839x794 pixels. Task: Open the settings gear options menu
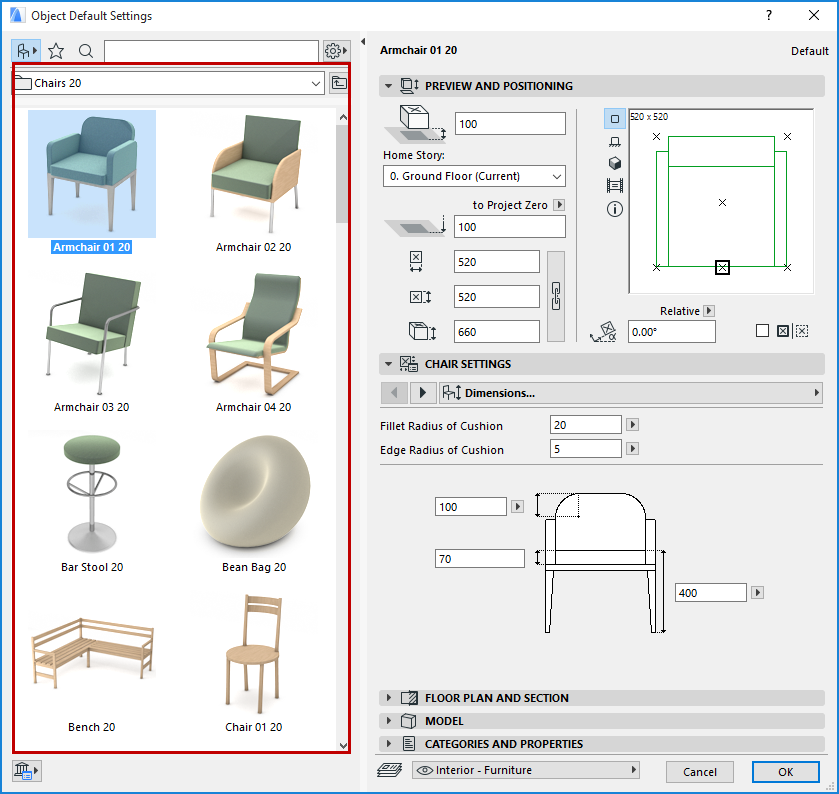coord(336,50)
